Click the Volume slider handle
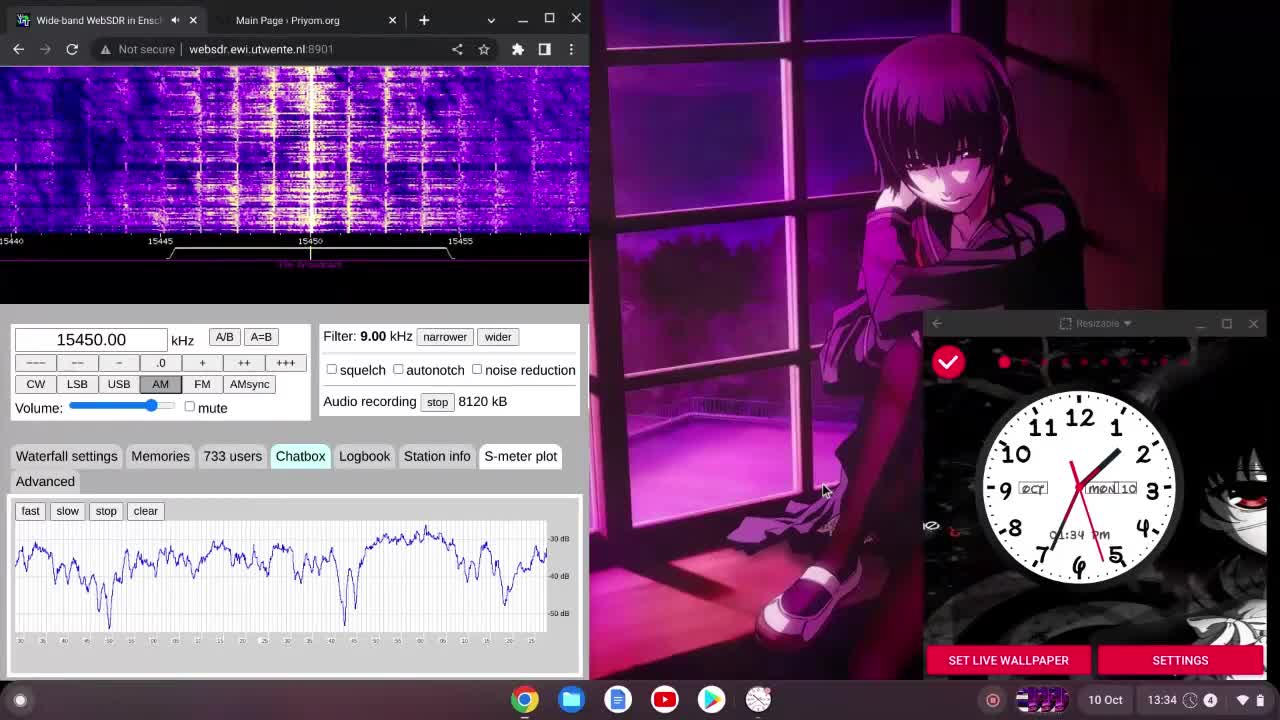1280x720 pixels. pyautogui.click(x=151, y=406)
